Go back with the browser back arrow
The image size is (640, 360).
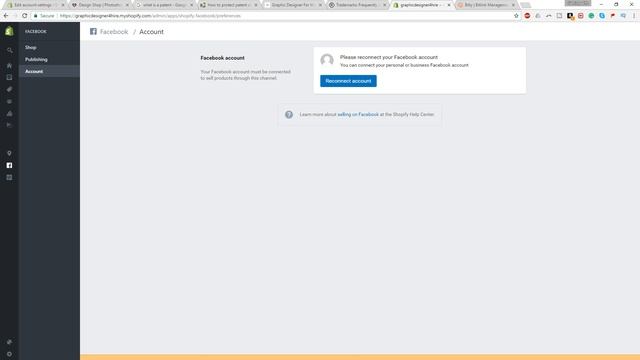click(6, 16)
